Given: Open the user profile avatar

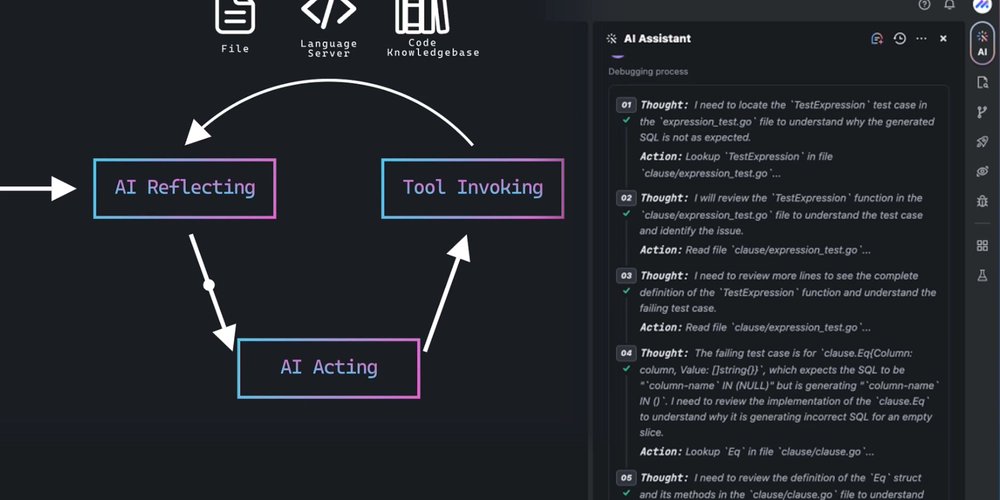Looking at the screenshot, I should point(982,5).
